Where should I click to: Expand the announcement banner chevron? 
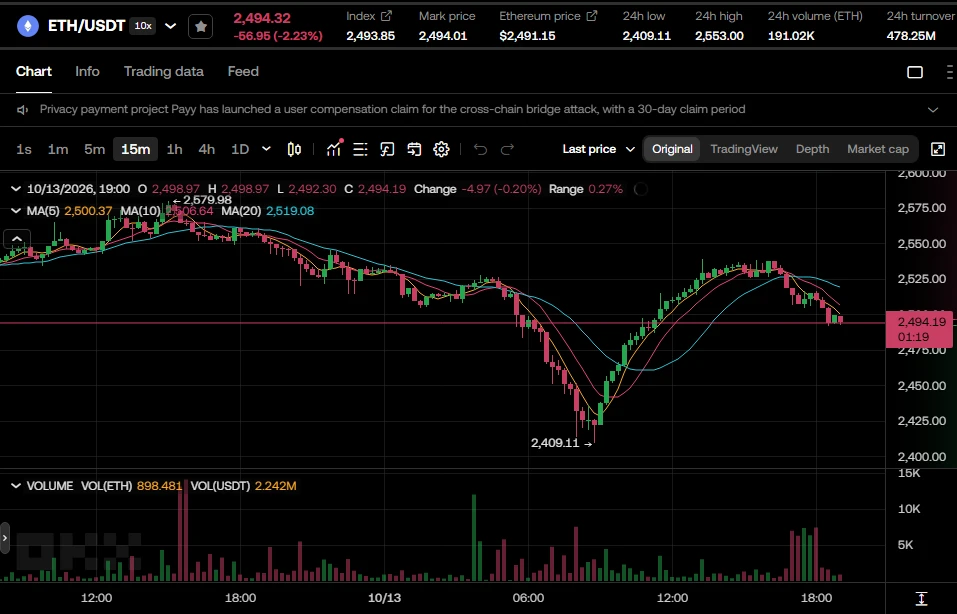point(933,110)
